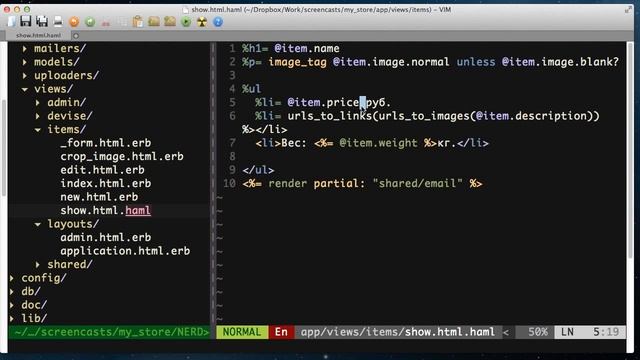Expand the devise/ folder arrow
Screen dimensions: 640x360
(x=38, y=116)
